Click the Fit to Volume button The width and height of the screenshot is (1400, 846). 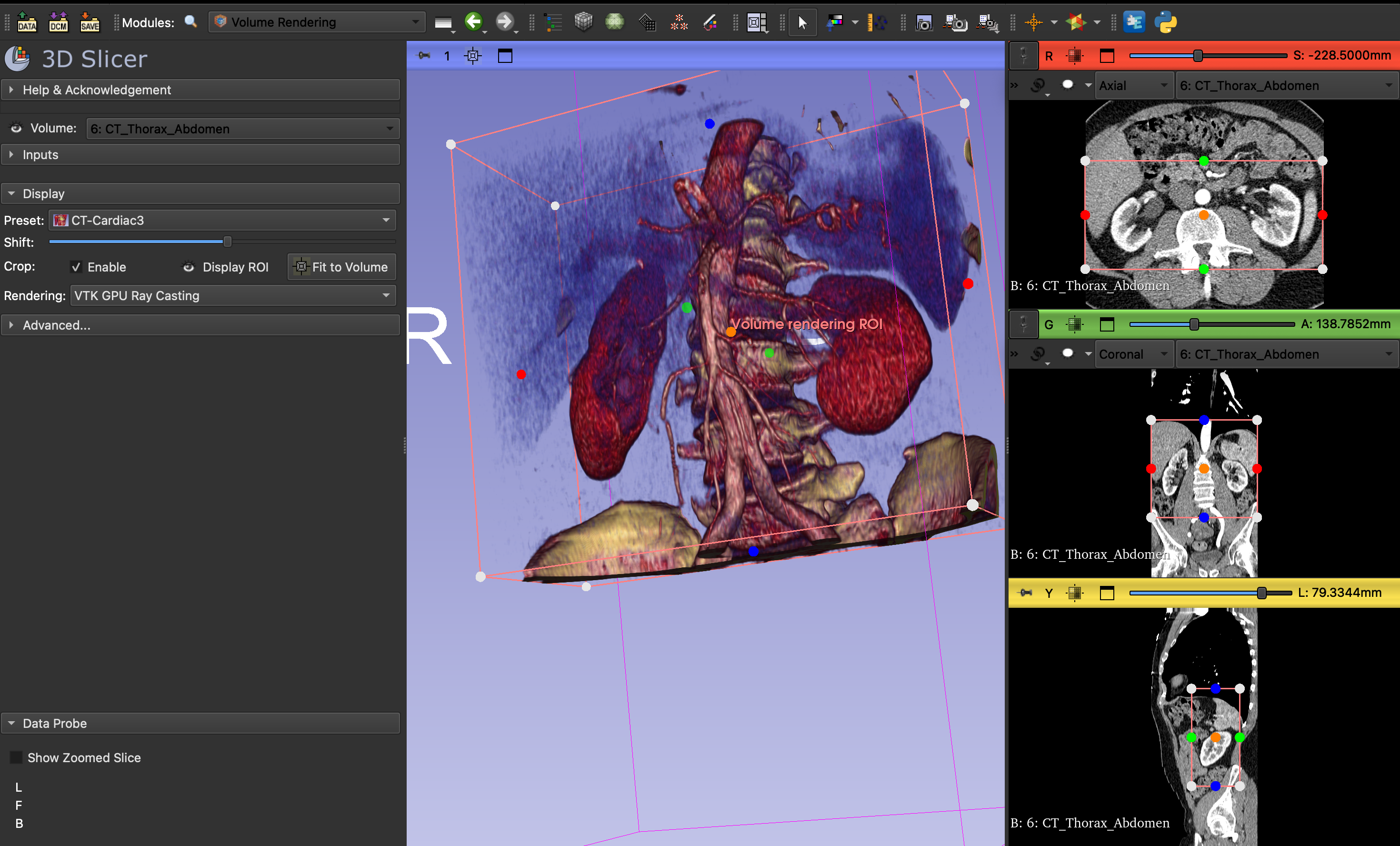tap(341, 267)
